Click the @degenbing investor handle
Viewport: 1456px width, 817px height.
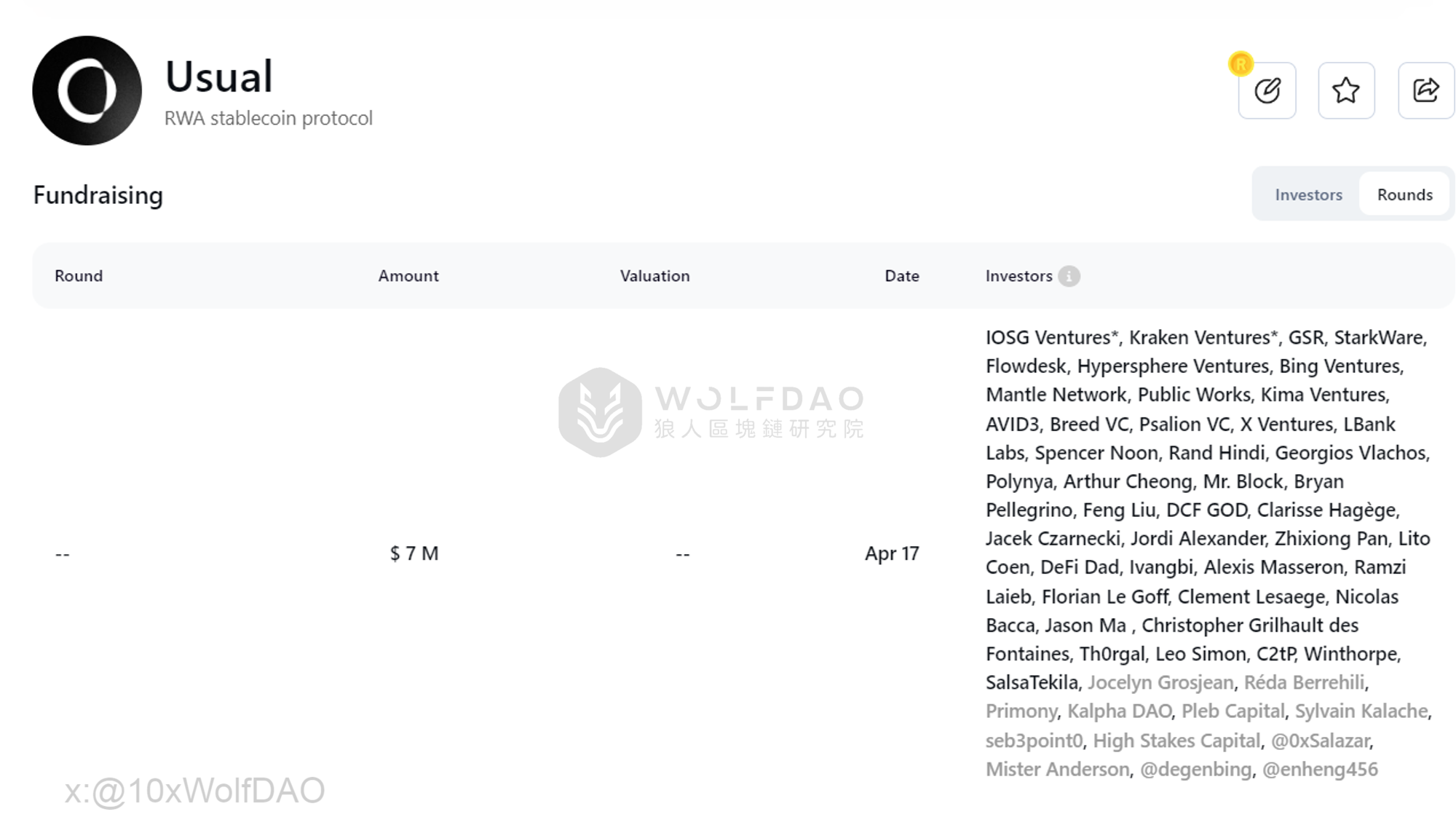coord(1195,770)
